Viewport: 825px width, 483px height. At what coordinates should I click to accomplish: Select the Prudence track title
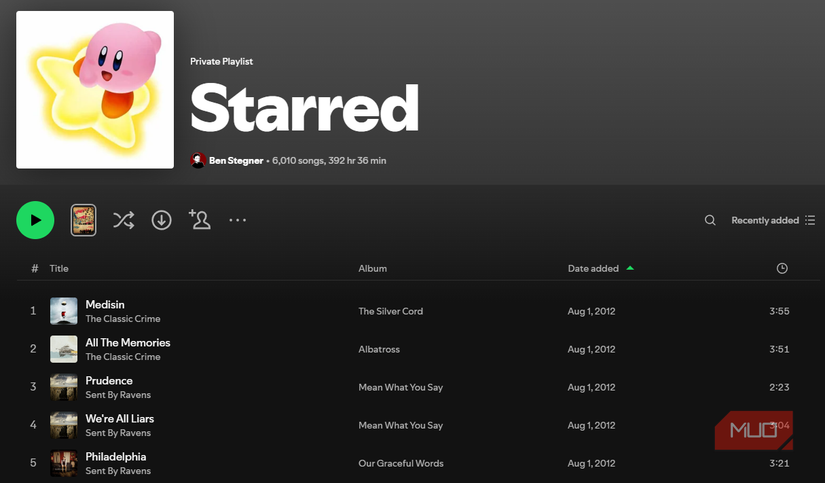click(109, 380)
